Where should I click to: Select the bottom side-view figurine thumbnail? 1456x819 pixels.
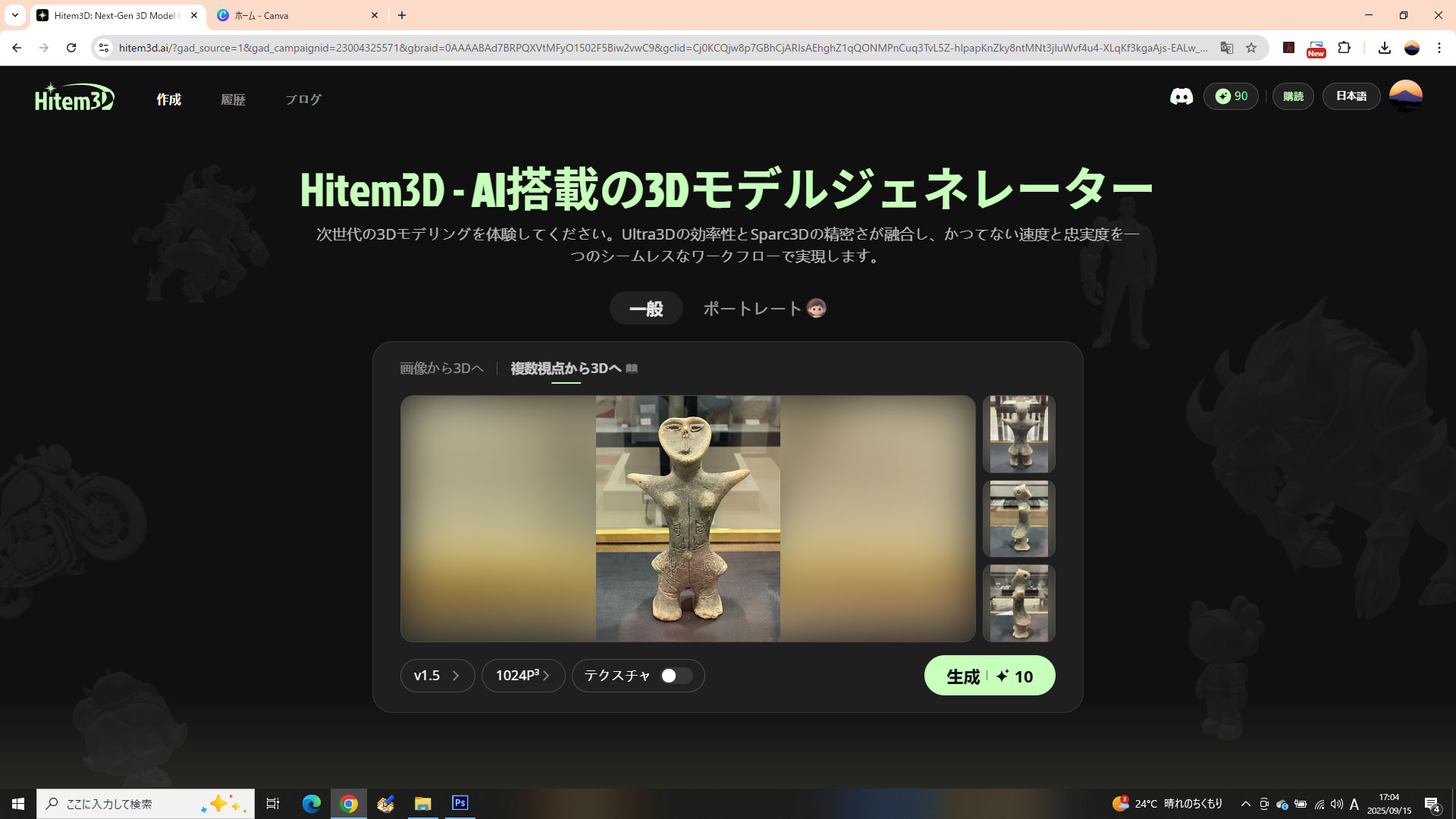(1018, 603)
